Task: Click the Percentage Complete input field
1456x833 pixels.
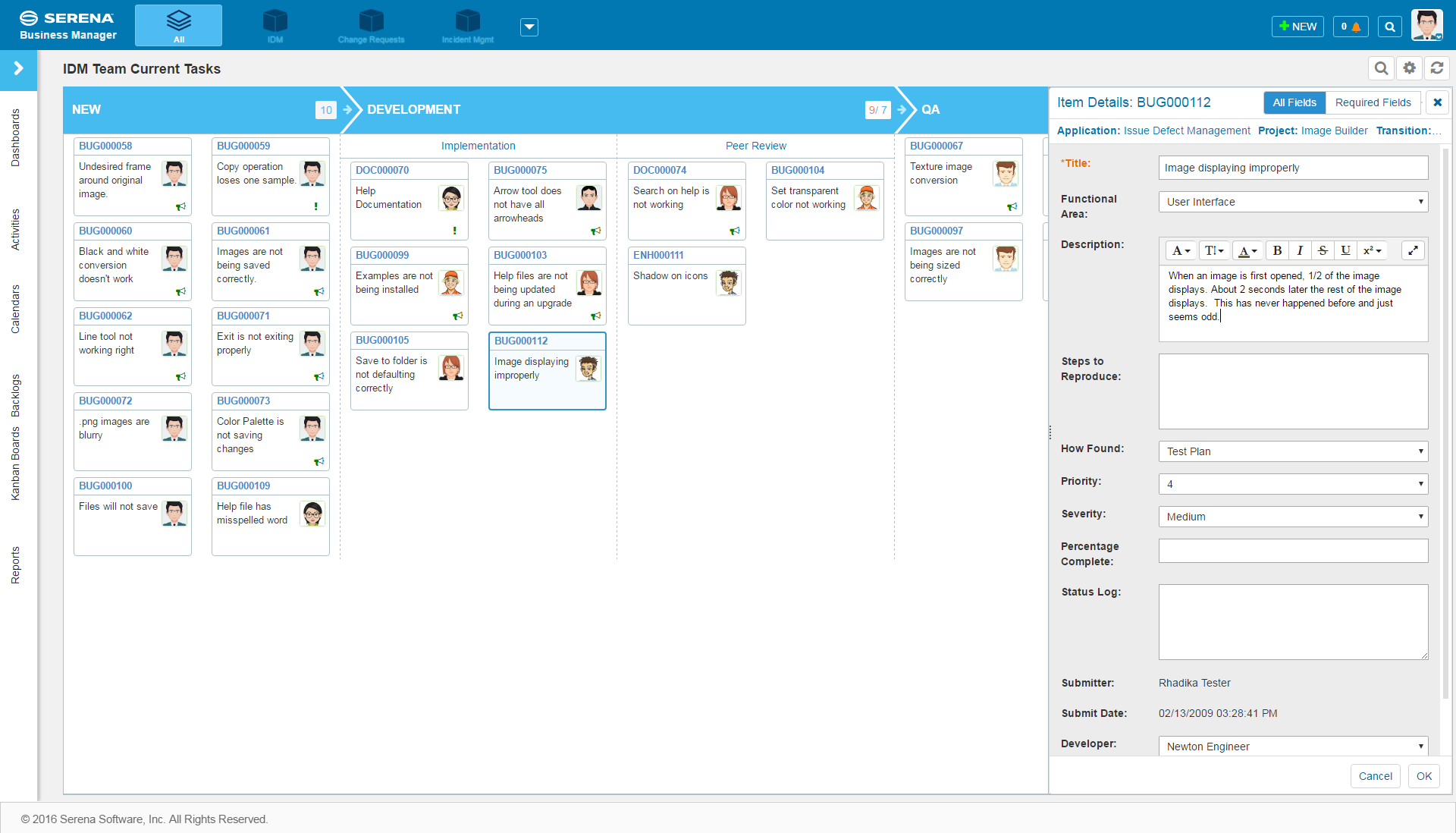Action: click(1293, 551)
